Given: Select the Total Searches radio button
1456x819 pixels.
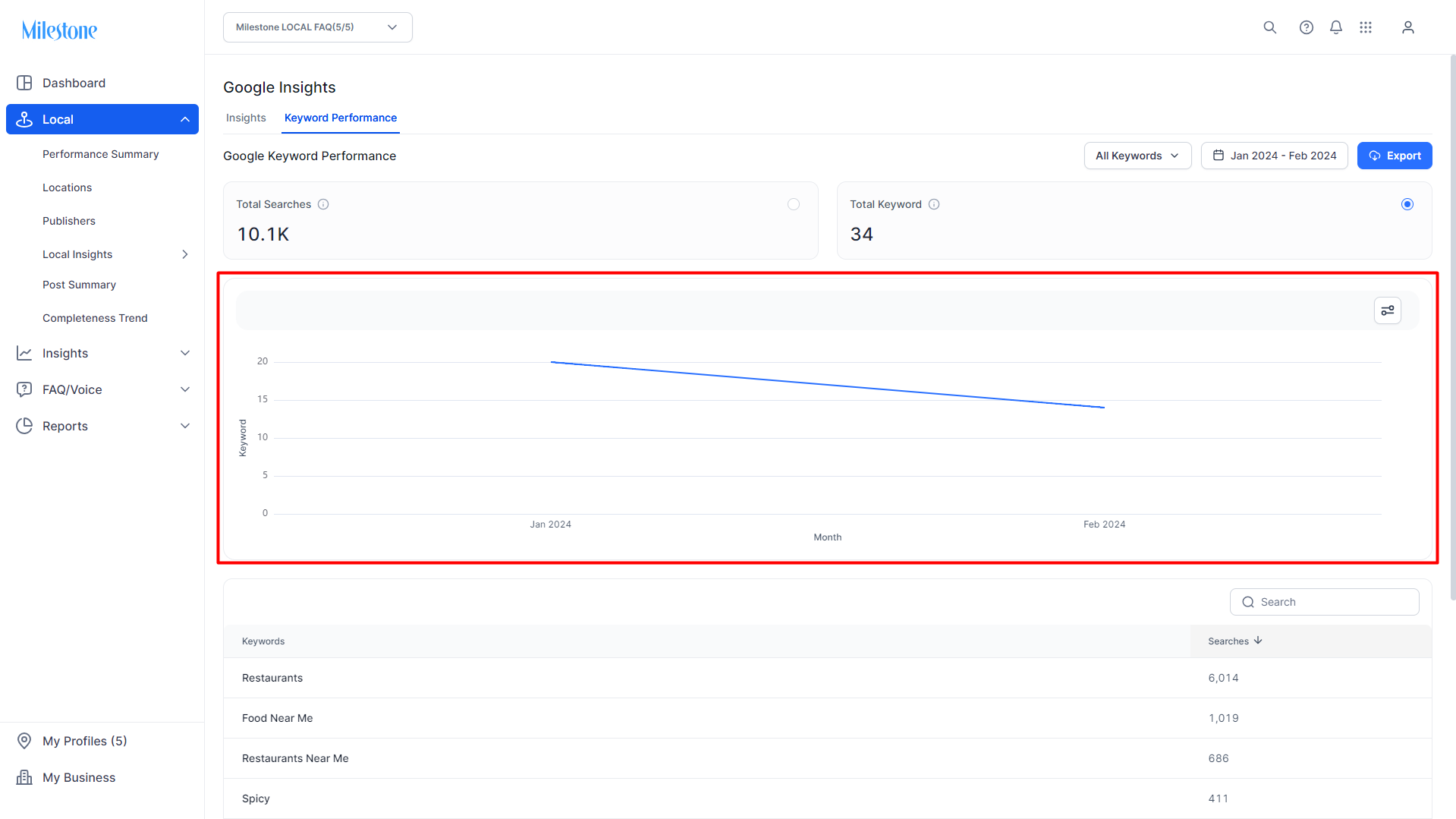Looking at the screenshot, I should click(794, 204).
